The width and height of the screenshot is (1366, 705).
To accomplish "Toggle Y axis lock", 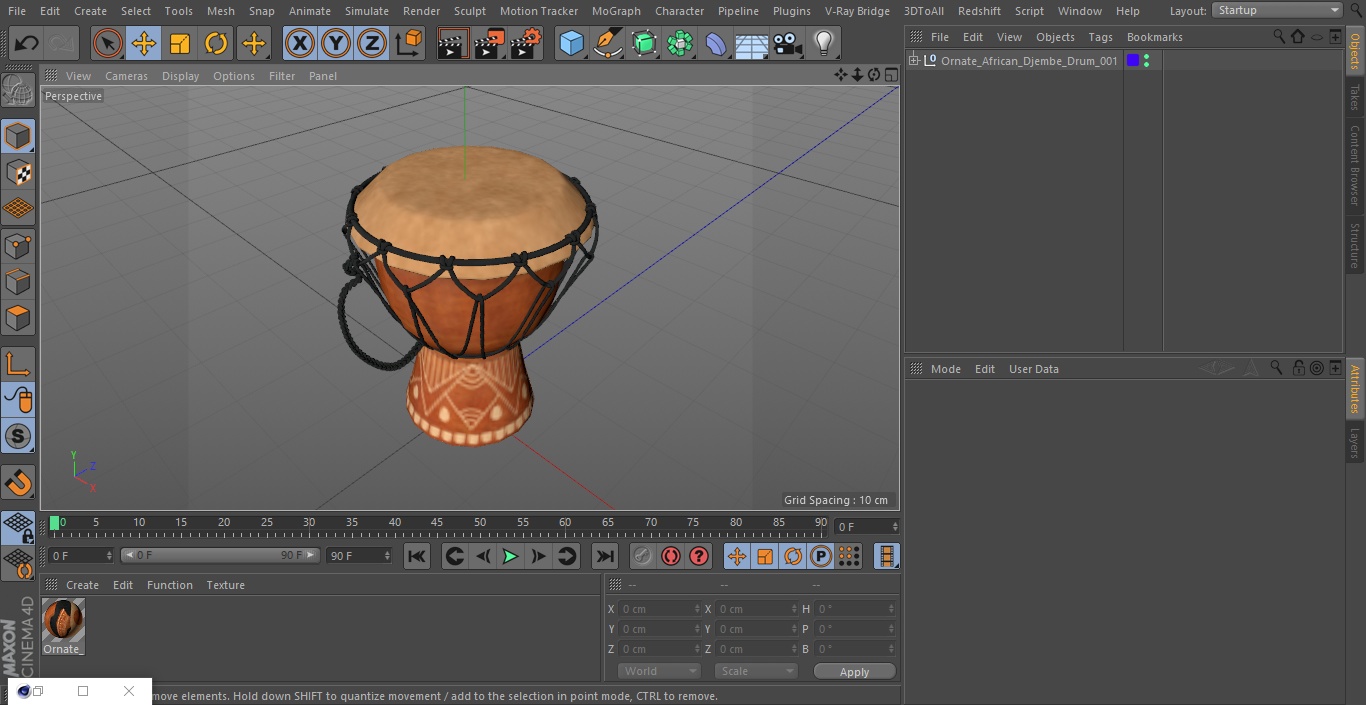I will [336, 44].
